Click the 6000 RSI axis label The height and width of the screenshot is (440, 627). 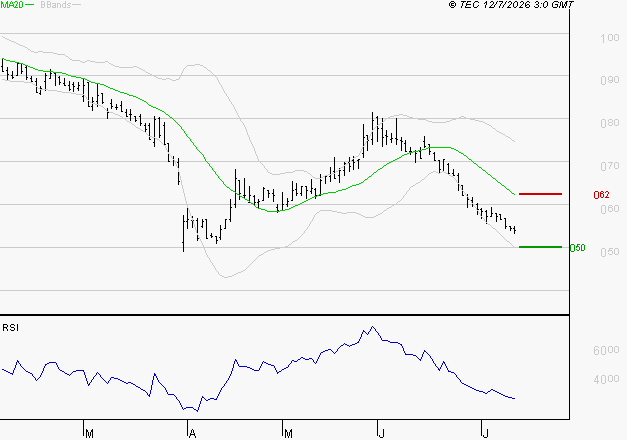[606, 350]
